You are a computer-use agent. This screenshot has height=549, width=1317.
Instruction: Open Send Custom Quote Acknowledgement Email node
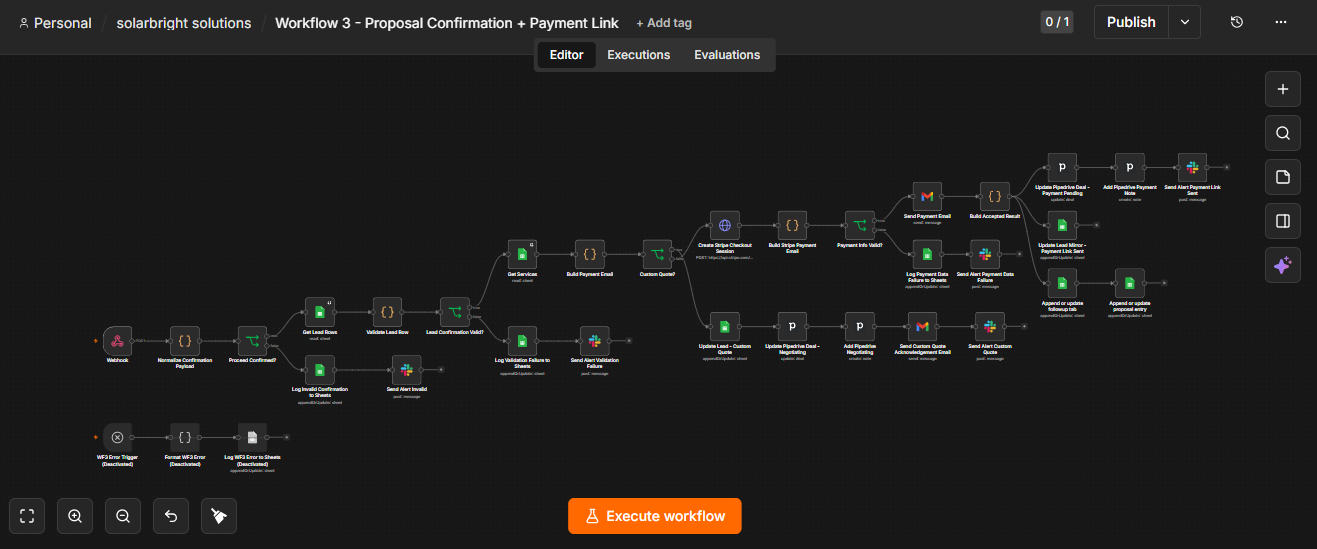tap(923, 326)
